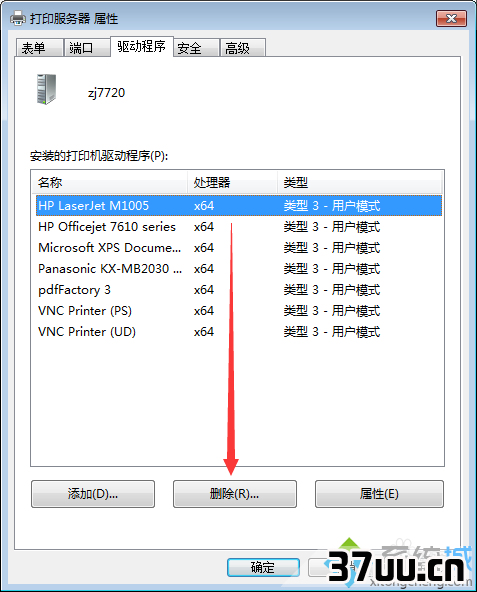Click the server tower icon
The height and width of the screenshot is (592, 477).
pos(46,89)
